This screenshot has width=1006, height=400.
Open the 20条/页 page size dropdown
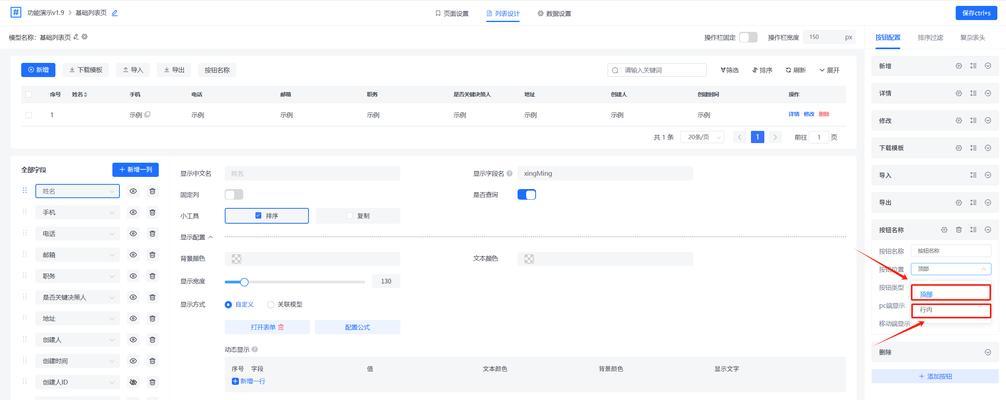click(x=703, y=137)
